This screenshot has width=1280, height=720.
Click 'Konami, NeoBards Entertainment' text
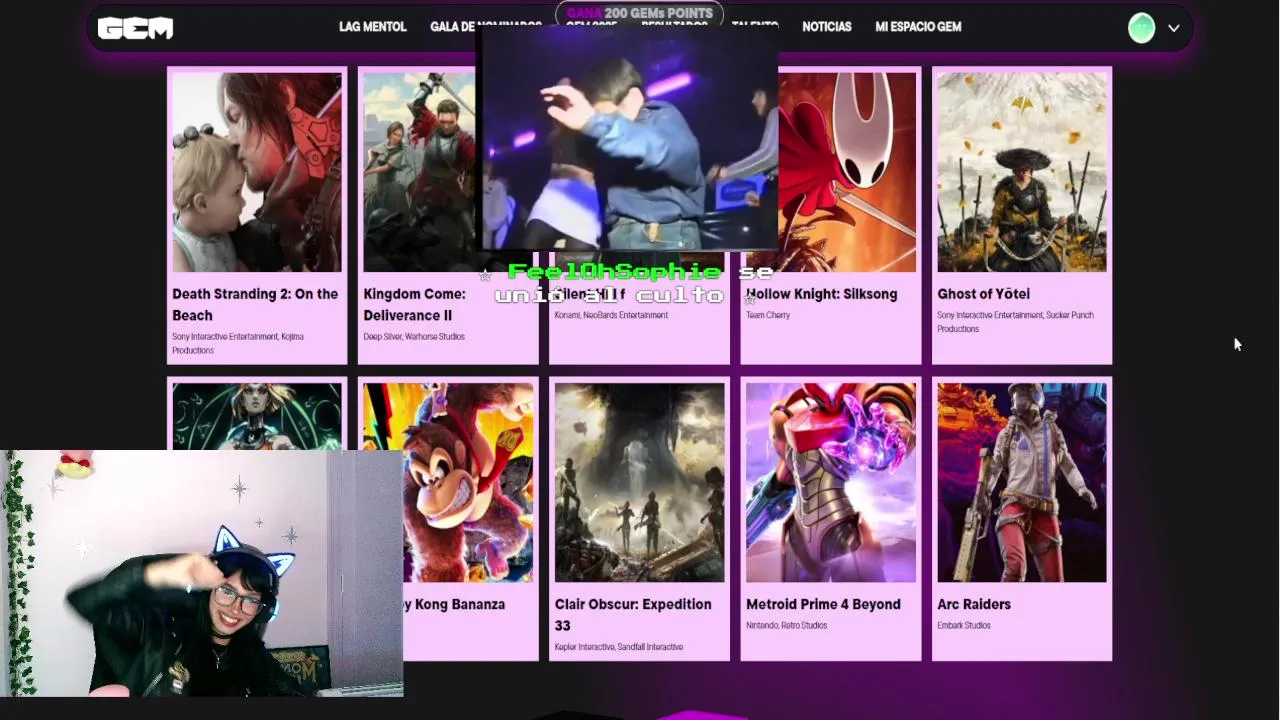[611, 315]
